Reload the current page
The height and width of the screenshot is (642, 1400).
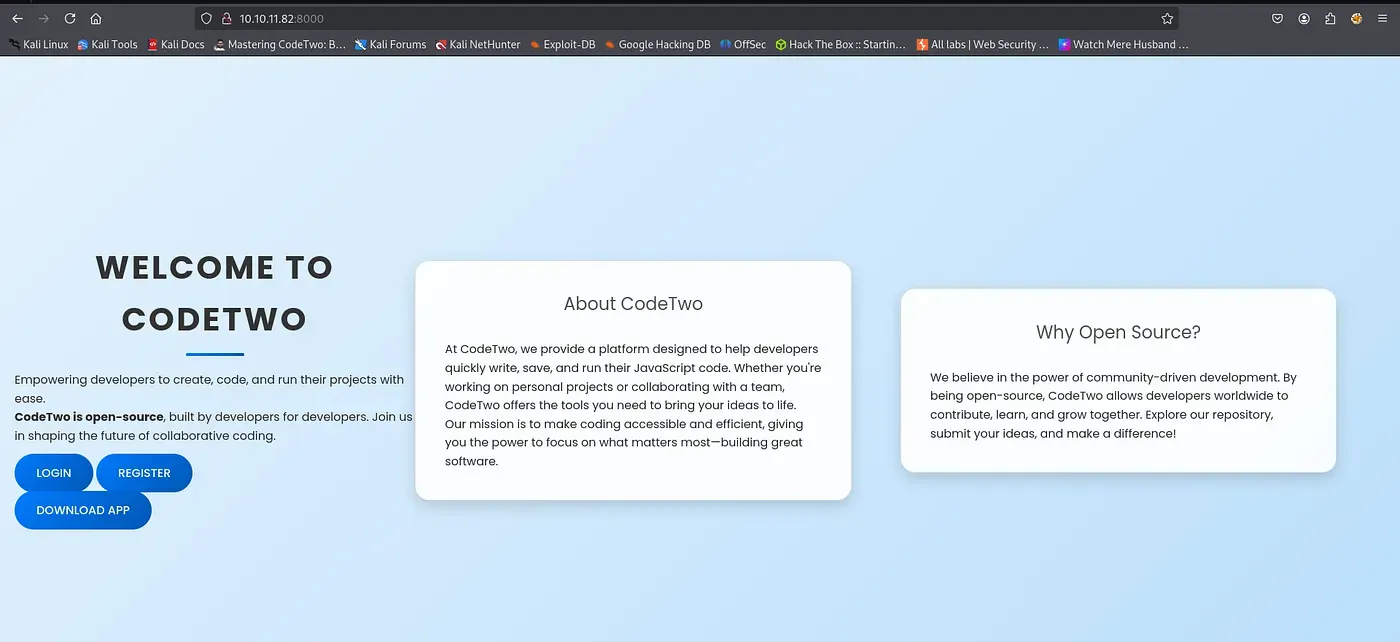tap(70, 18)
